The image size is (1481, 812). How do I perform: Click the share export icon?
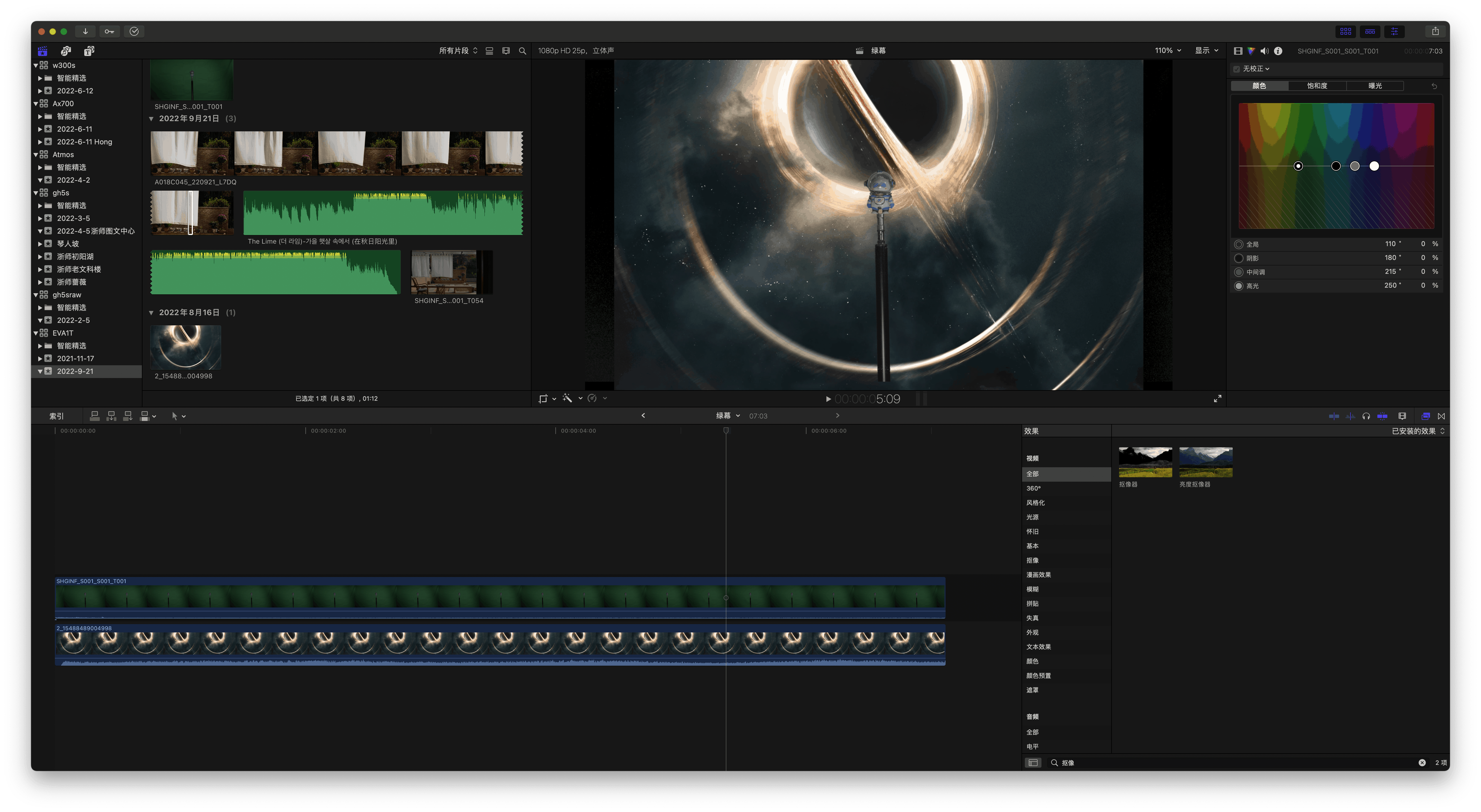click(1435, 32)
